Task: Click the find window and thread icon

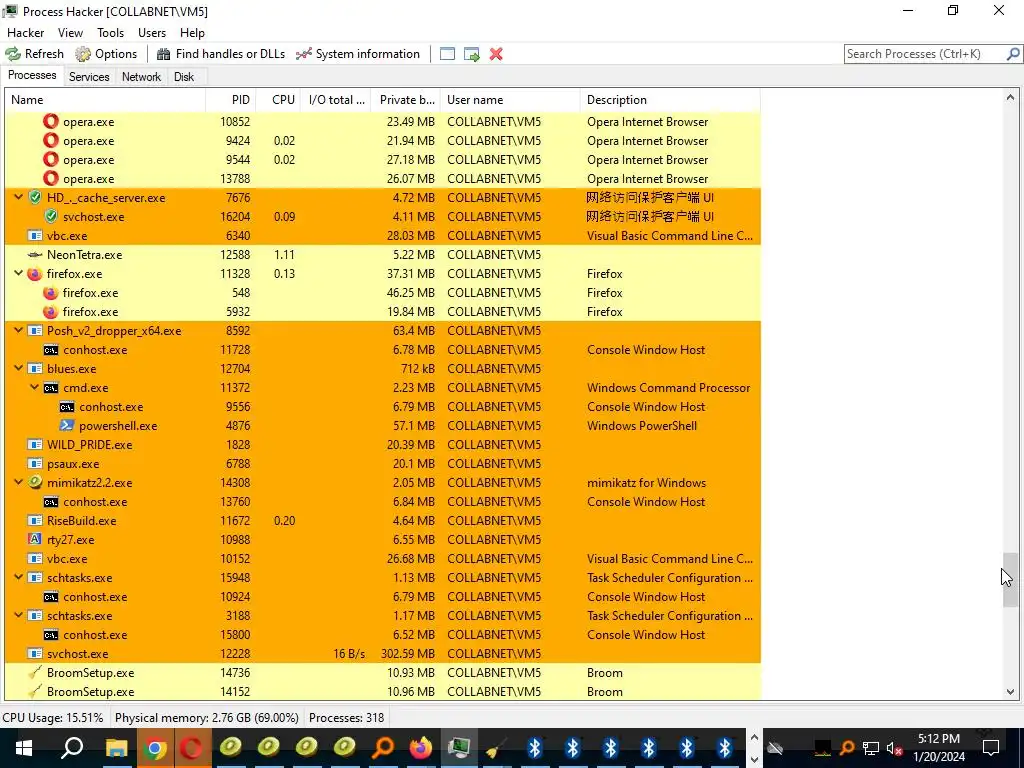Action: coord(472,54)
